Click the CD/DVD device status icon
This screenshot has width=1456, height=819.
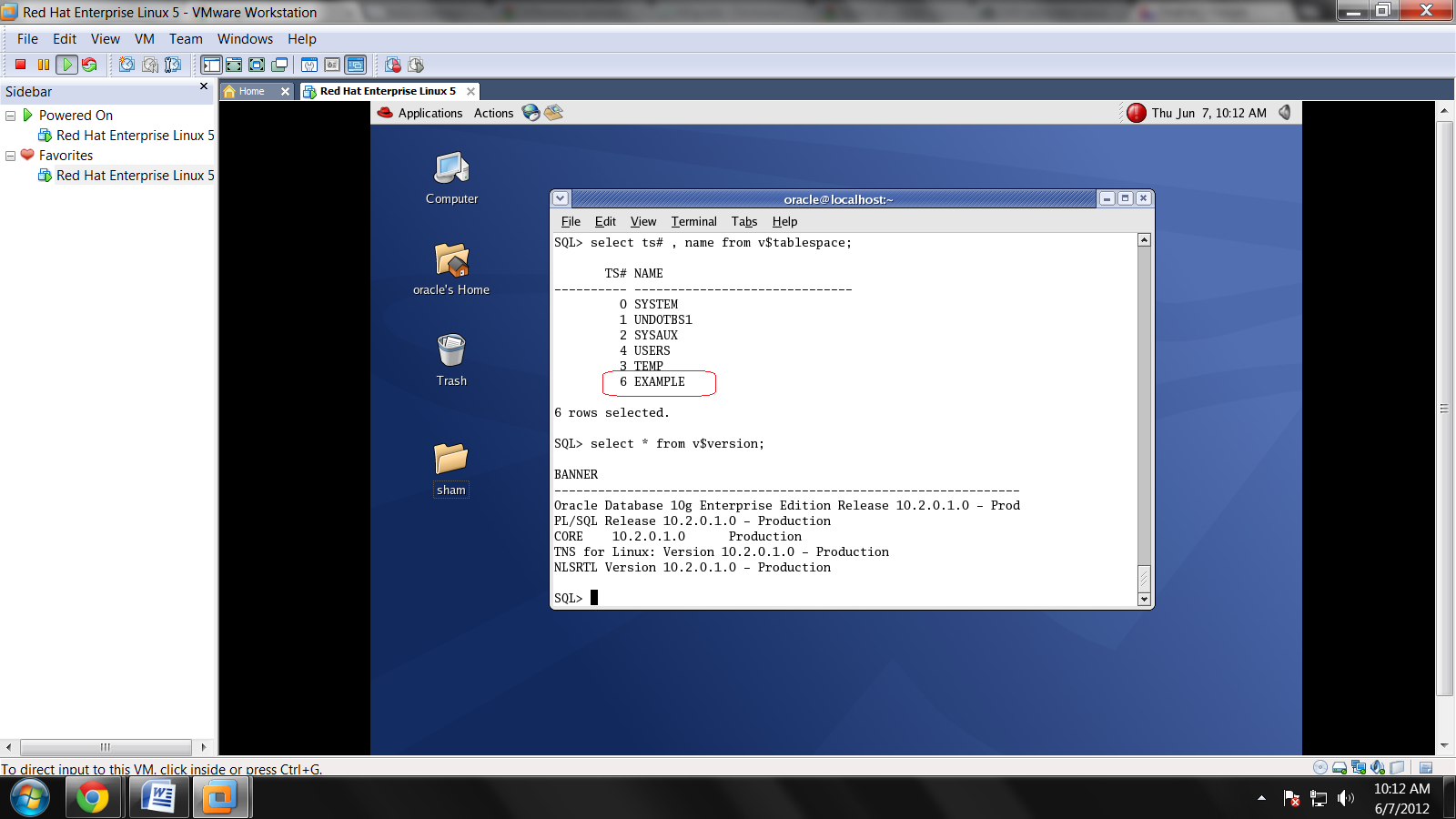click(x=1320, y=767)
